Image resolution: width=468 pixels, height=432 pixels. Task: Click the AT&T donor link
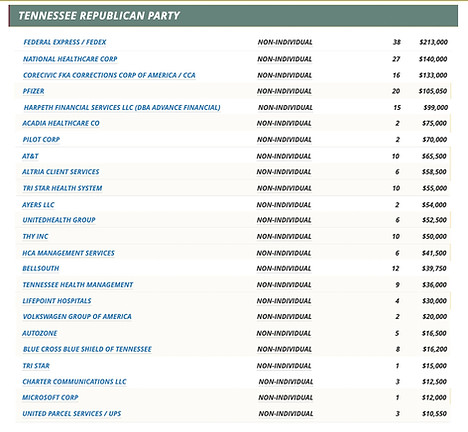(x=30, y=156)
